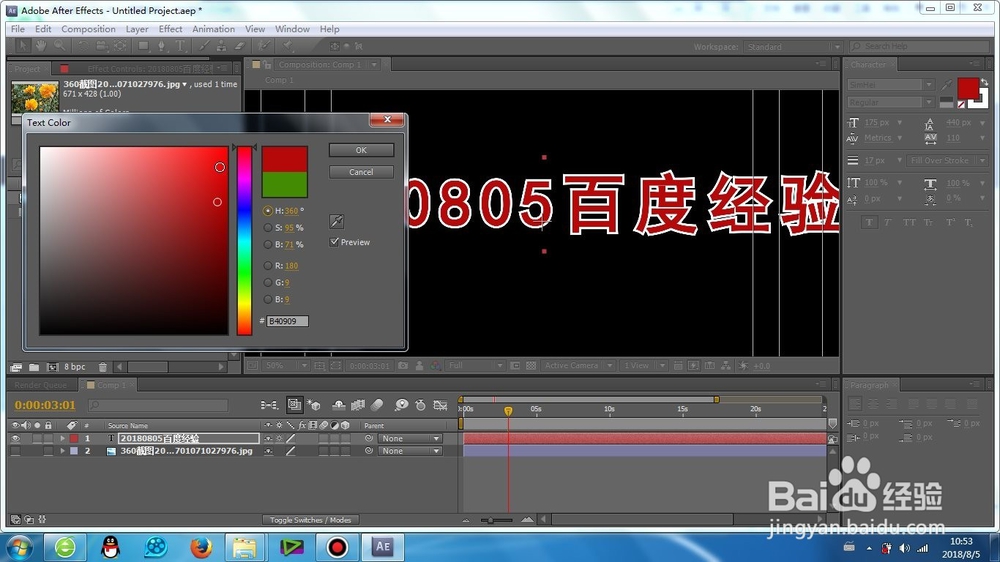
Task: Select the Zoom tool
Action: tap(59, 46)
